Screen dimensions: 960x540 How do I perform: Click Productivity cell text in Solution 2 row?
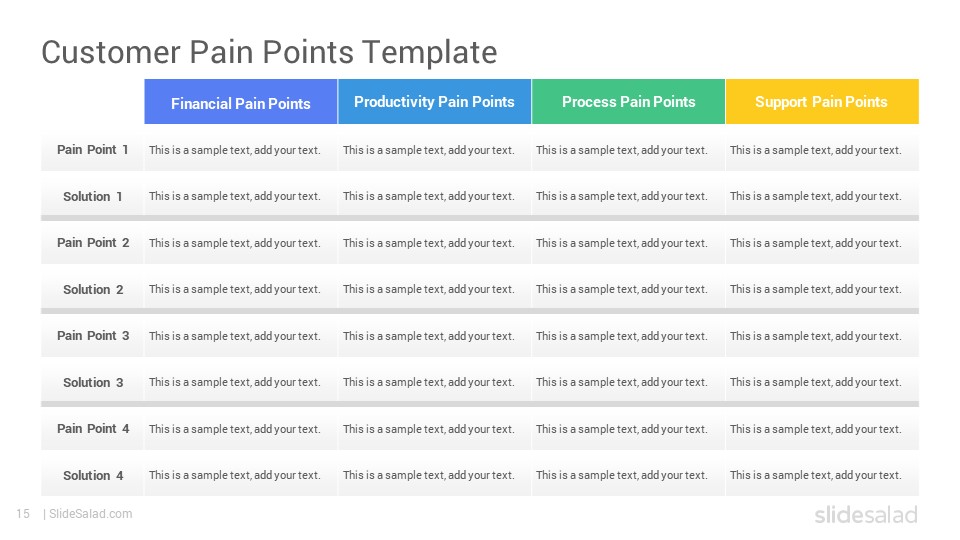[429, 289]
